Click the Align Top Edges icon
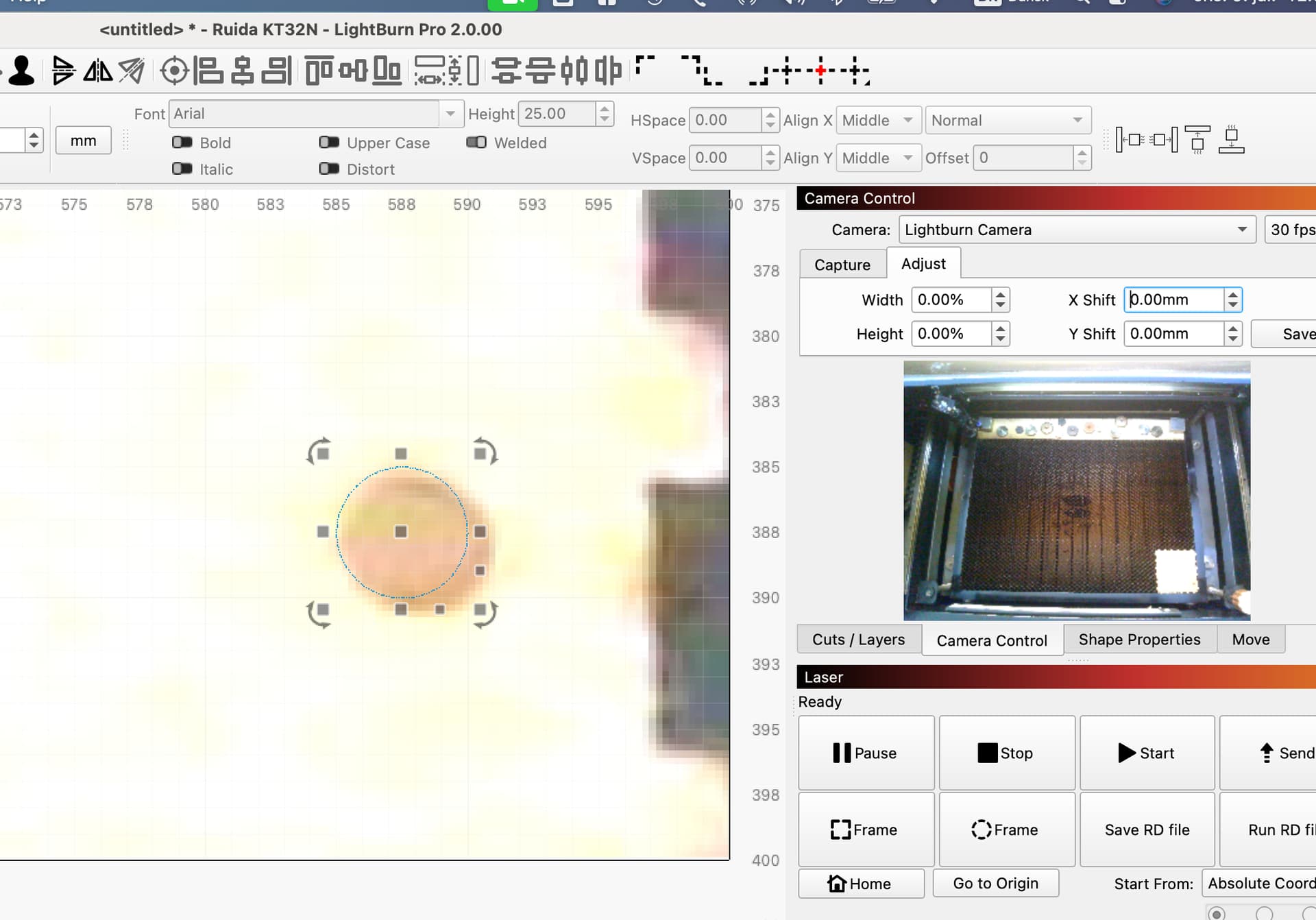The width and height of the screenshot is (1316, 920). click(319, 71)
